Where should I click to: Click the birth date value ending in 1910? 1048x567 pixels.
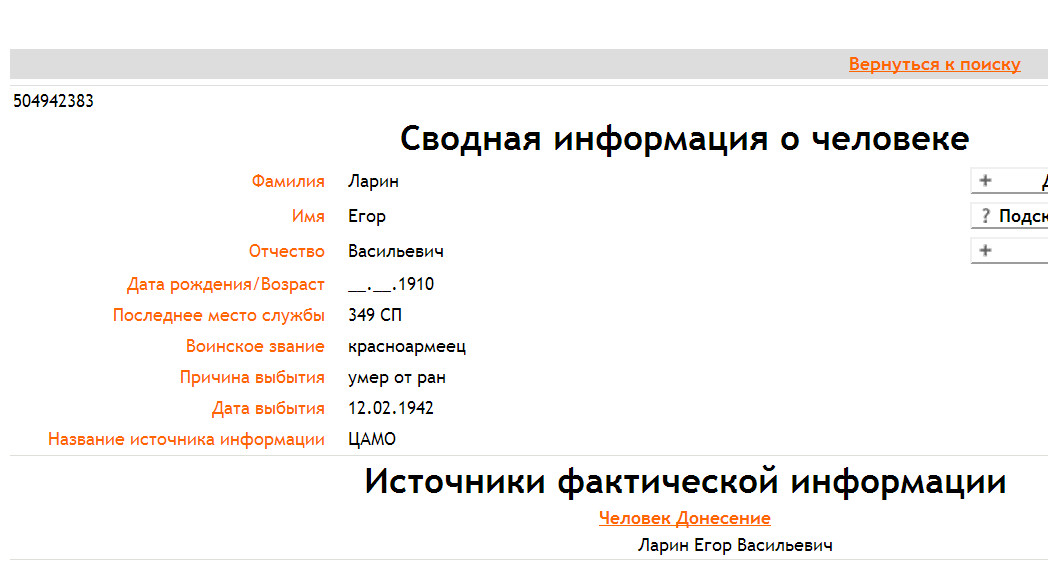click(x=391, y=285)
